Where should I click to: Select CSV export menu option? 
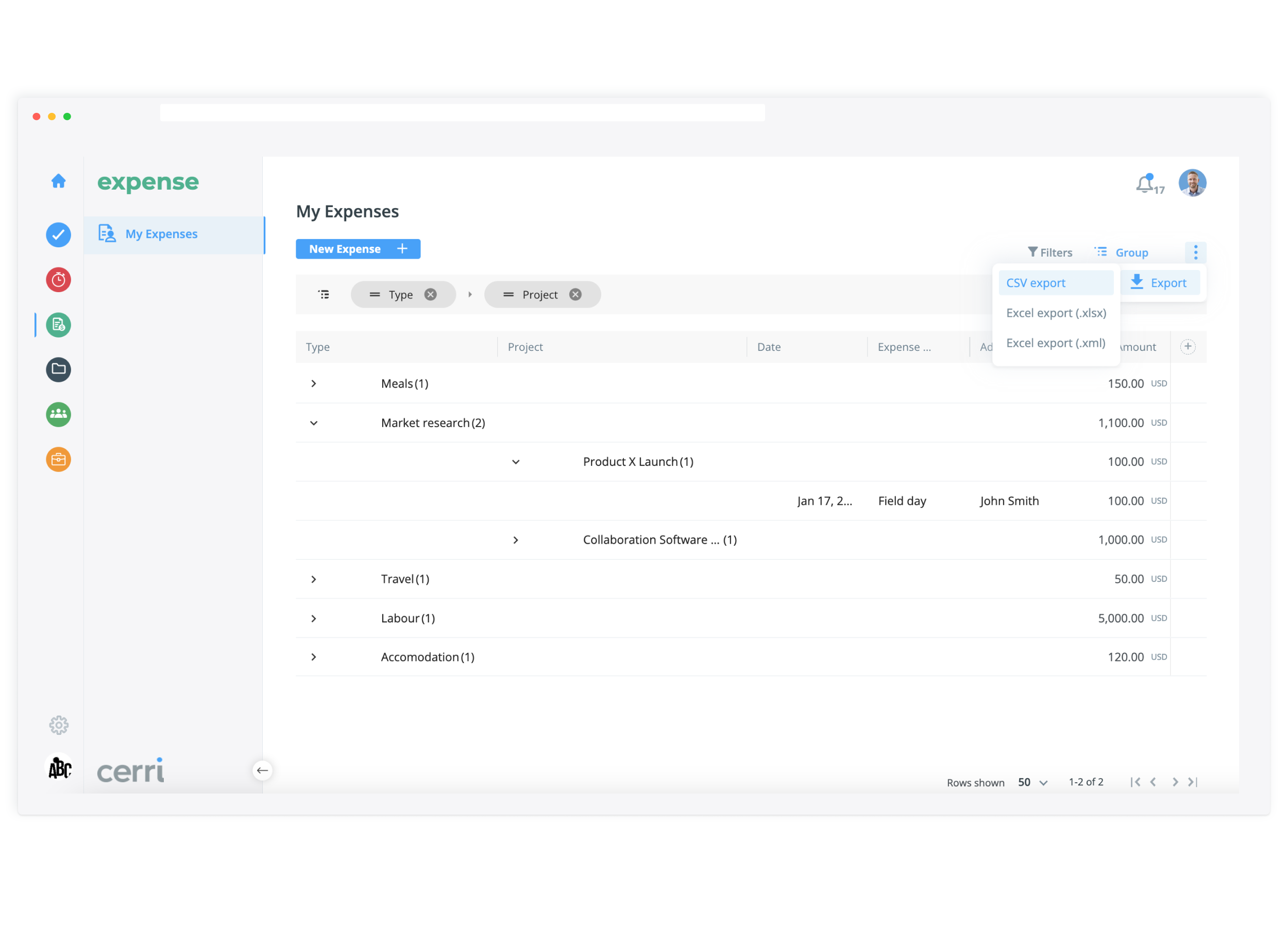(1037, 283)
